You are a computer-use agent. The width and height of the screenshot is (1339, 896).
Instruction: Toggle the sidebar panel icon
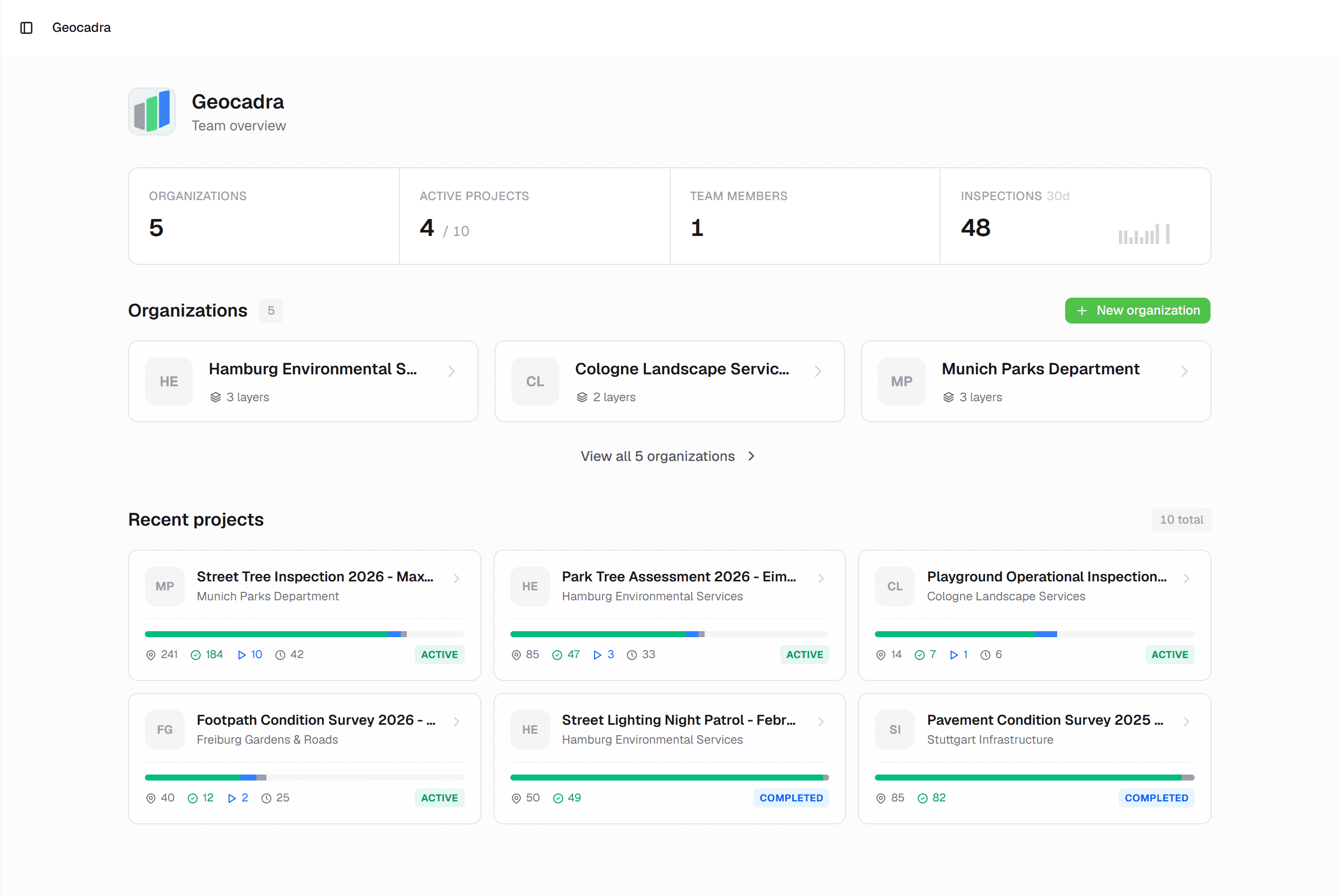click(26, 27)
